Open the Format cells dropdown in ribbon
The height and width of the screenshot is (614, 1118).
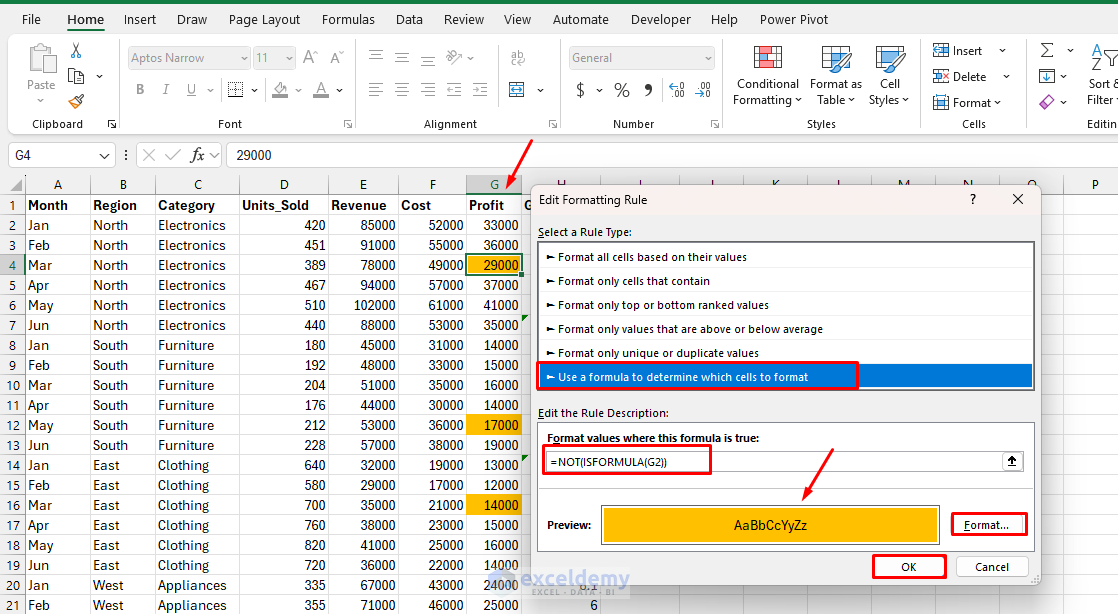[967, 103]
